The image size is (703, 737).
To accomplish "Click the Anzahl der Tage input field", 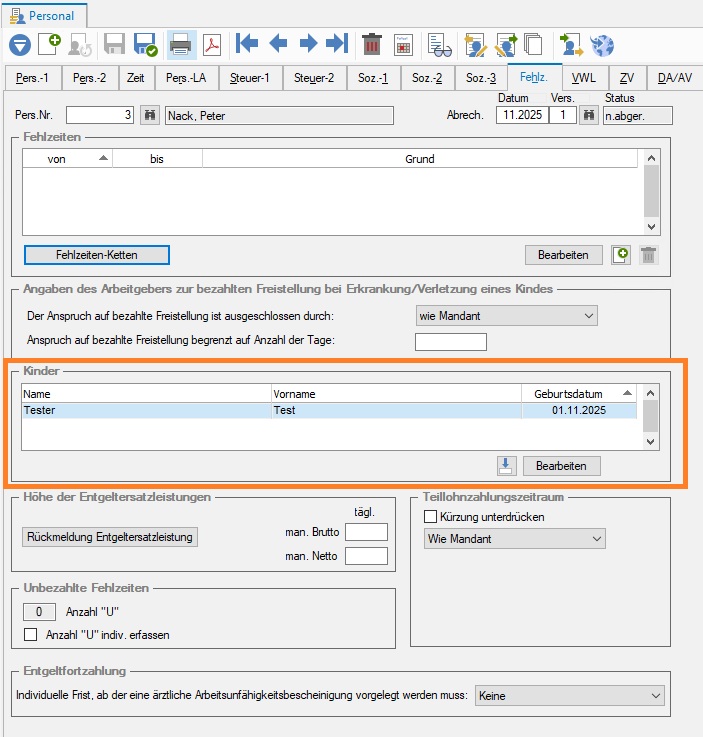I will 451,342.
